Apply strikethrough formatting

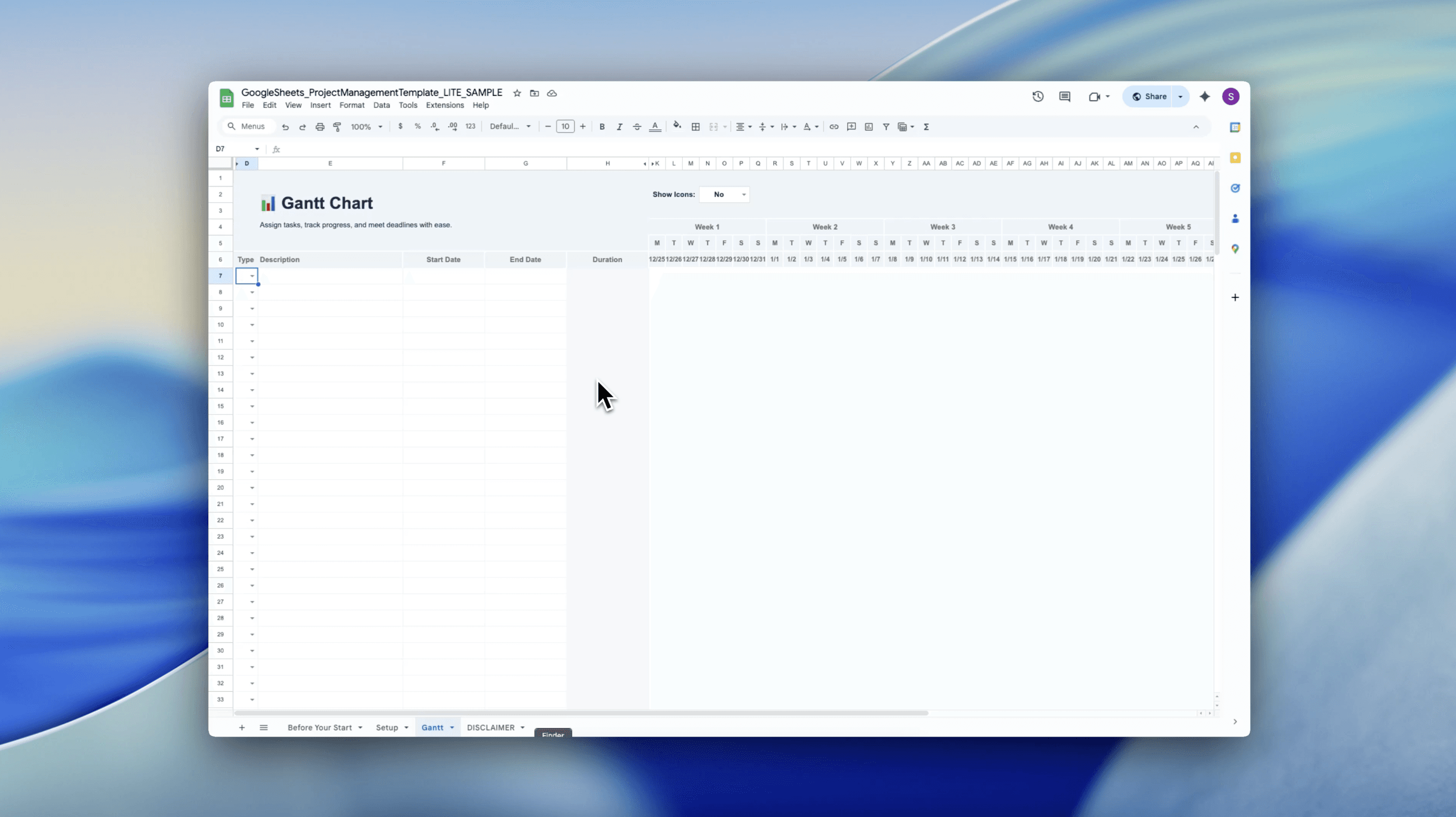pyautogui.click(x=637, y=127)
